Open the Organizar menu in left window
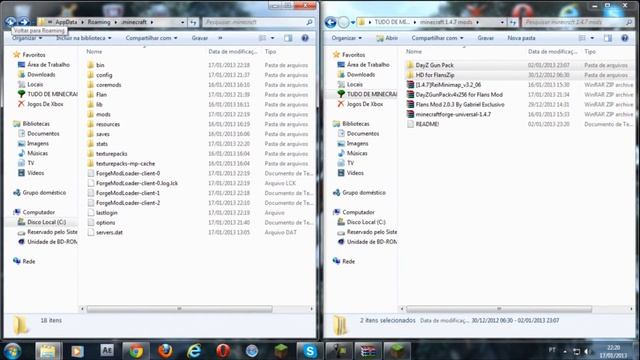 (x=27, y=38)
